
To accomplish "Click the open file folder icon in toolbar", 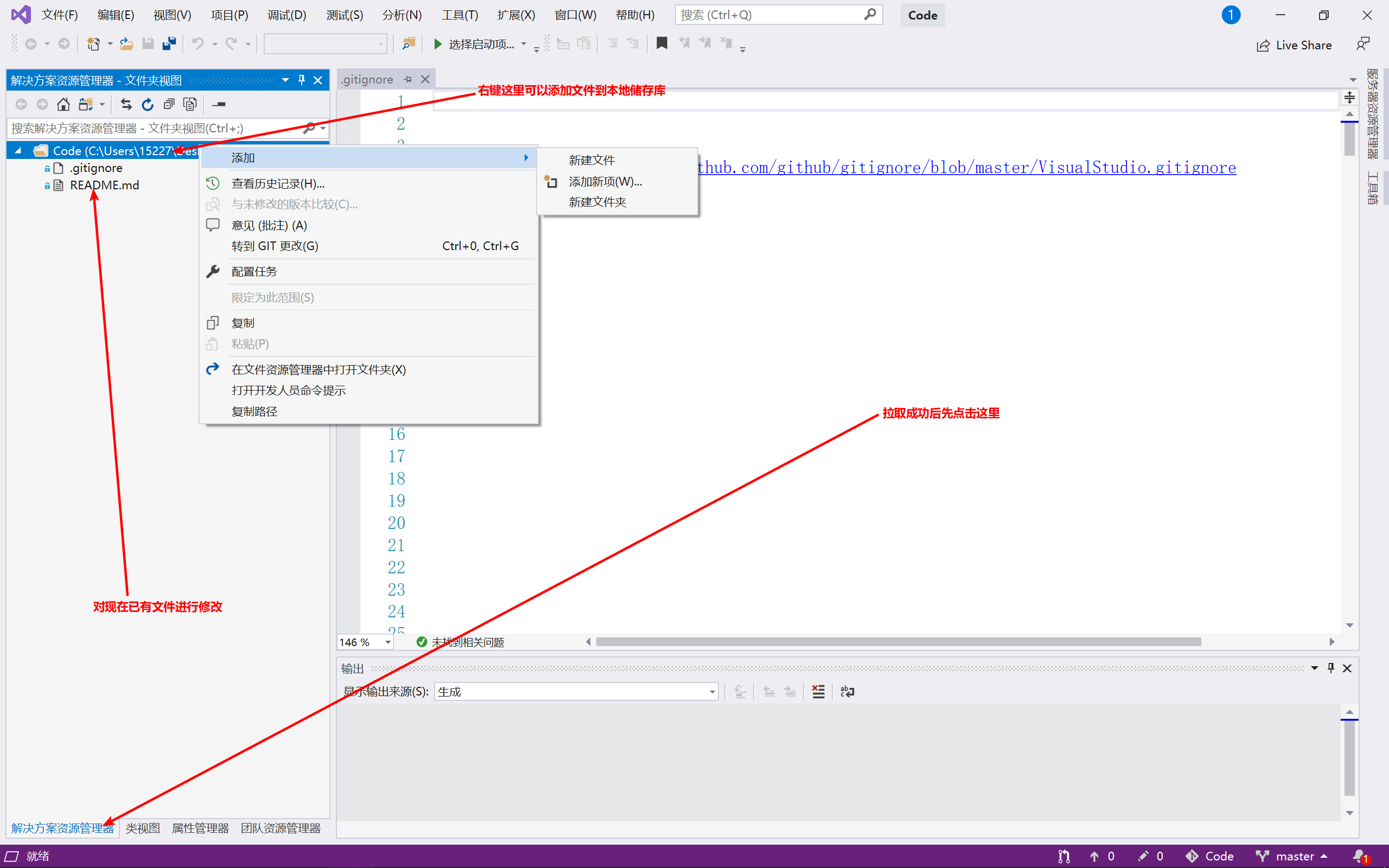I will (x=126, y=43).
